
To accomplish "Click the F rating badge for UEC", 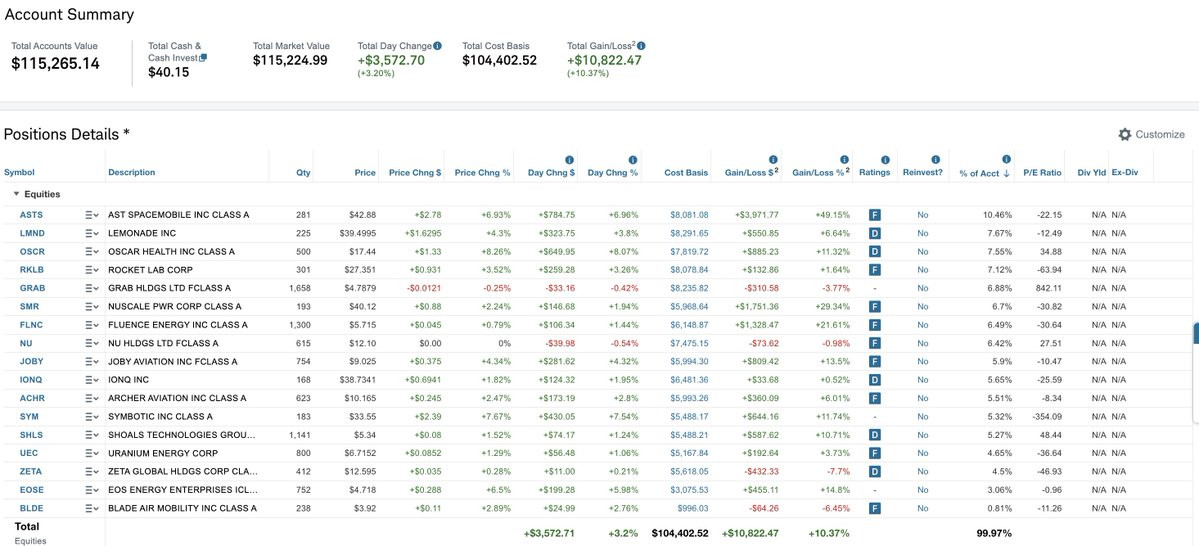I will point(875,453).
